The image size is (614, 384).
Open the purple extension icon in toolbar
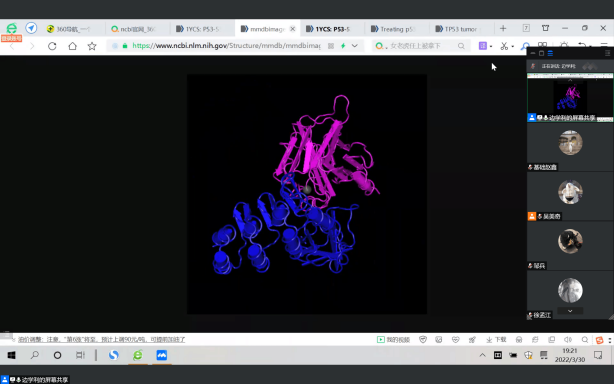click(482, 46)
